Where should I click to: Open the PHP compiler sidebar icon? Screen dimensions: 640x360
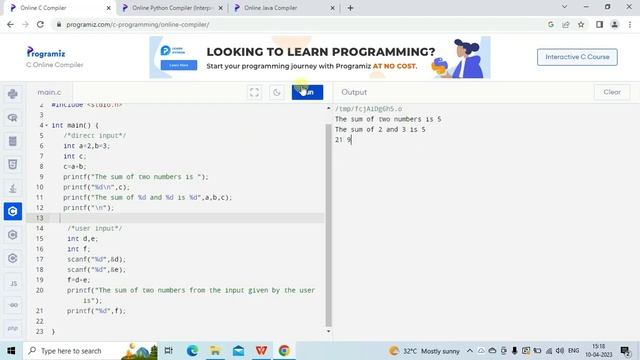13,328
